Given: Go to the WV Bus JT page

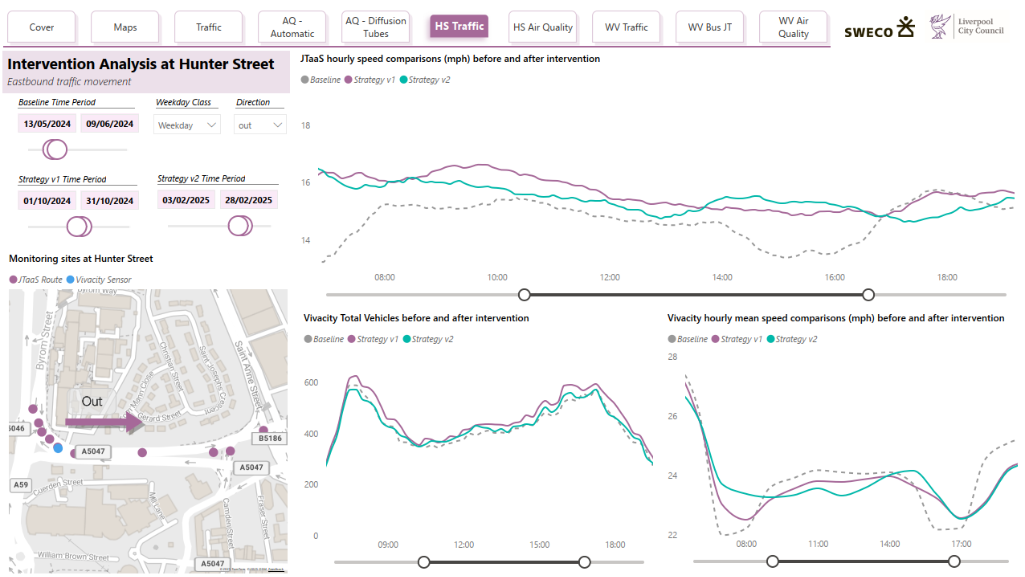Looking at the screenshot, I should pos(710,27).
